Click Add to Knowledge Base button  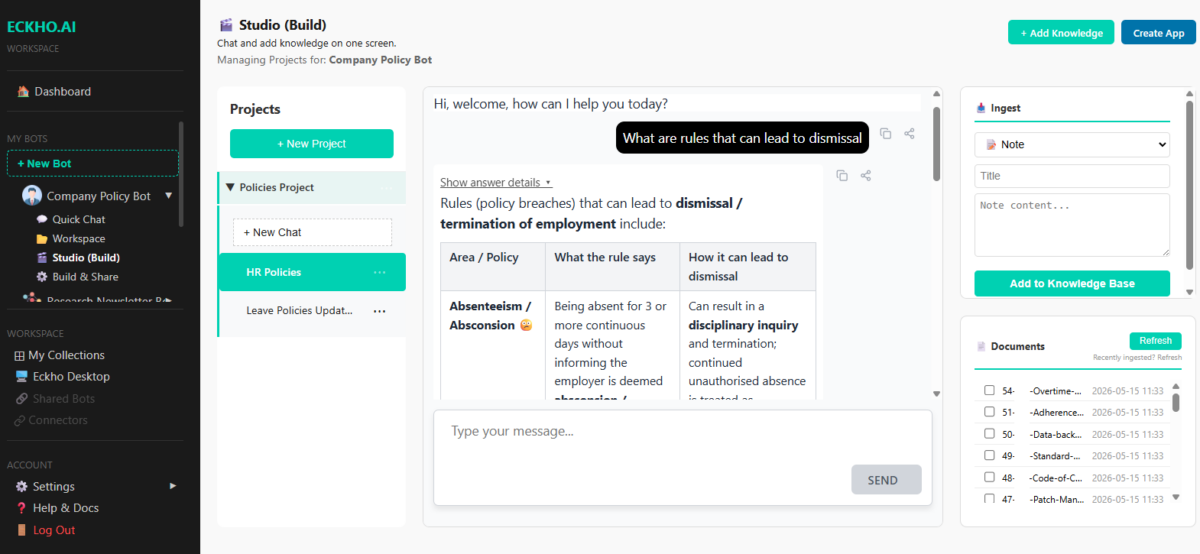coord(1072,284)
